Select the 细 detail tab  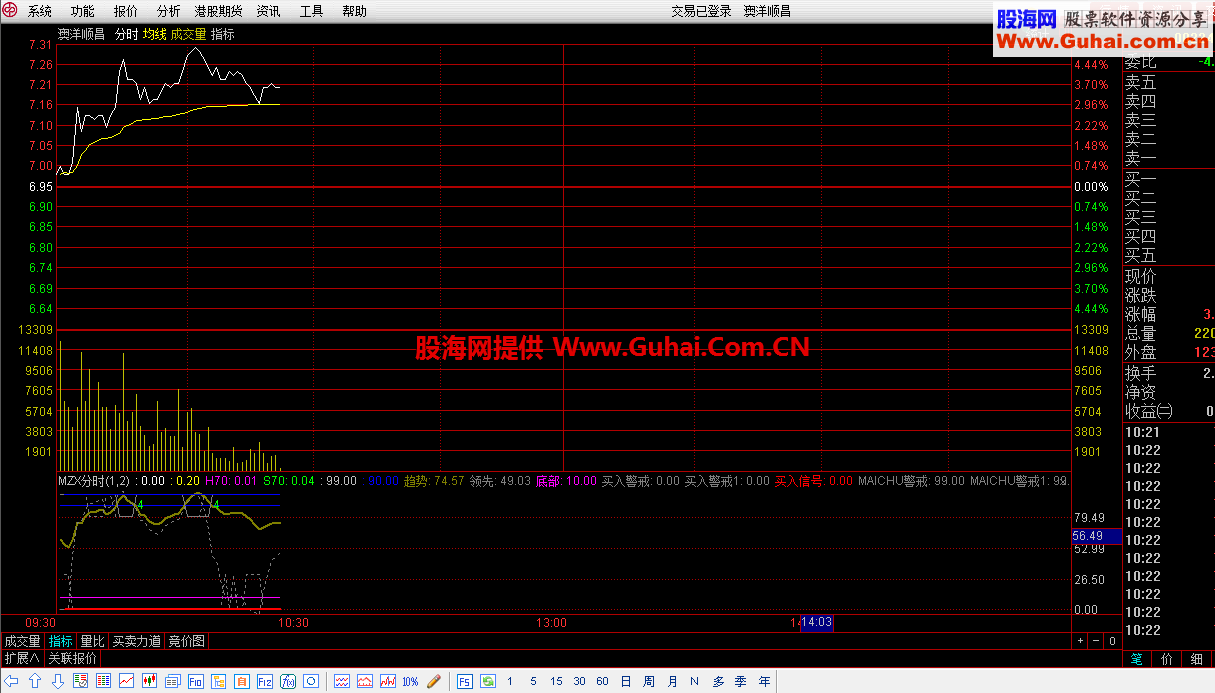pyautogui.click(x=1197, y=659)
